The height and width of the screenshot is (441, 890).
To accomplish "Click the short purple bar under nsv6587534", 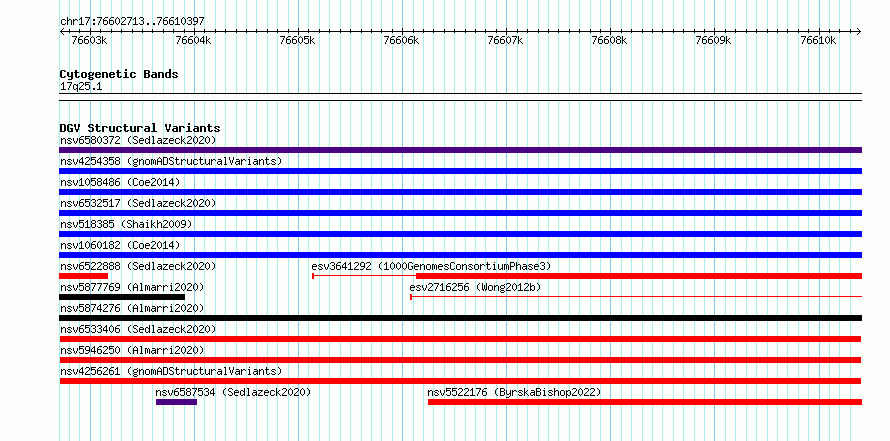I will 177,402.
